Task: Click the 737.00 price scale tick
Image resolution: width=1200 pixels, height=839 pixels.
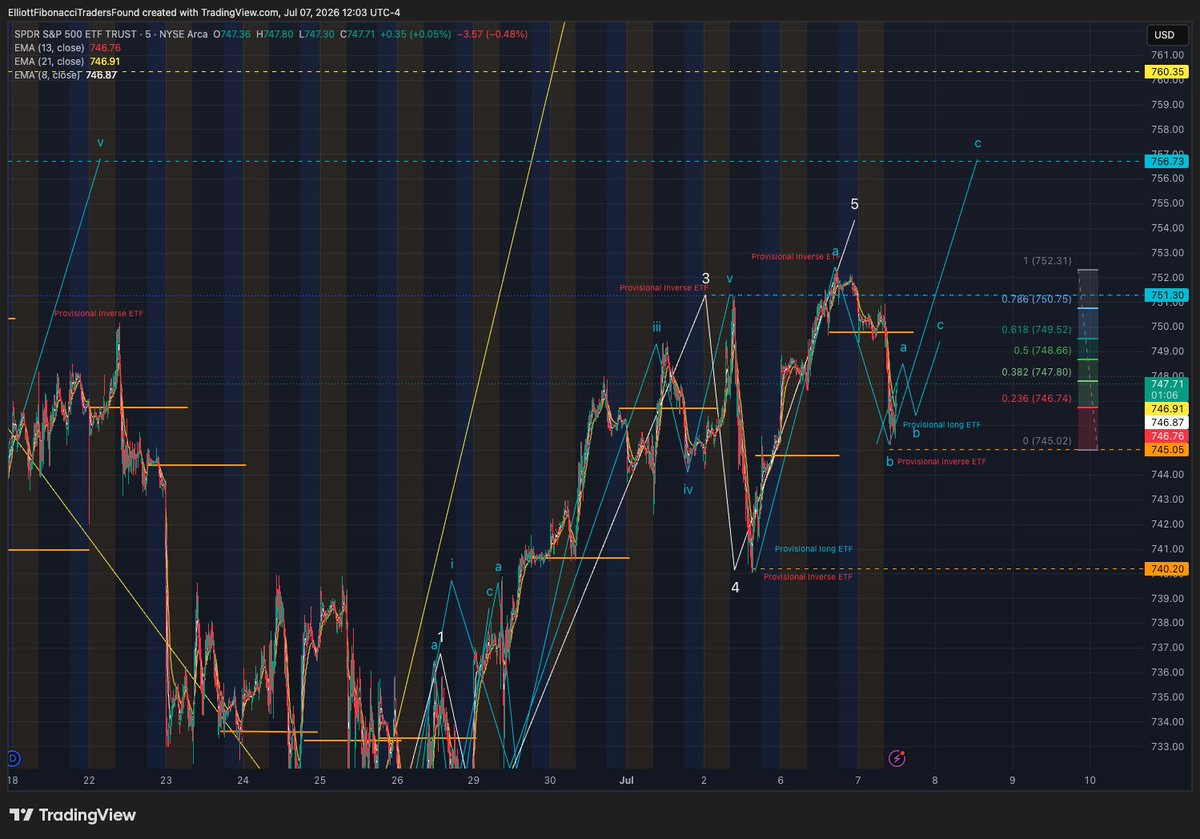Action: 1167,647
